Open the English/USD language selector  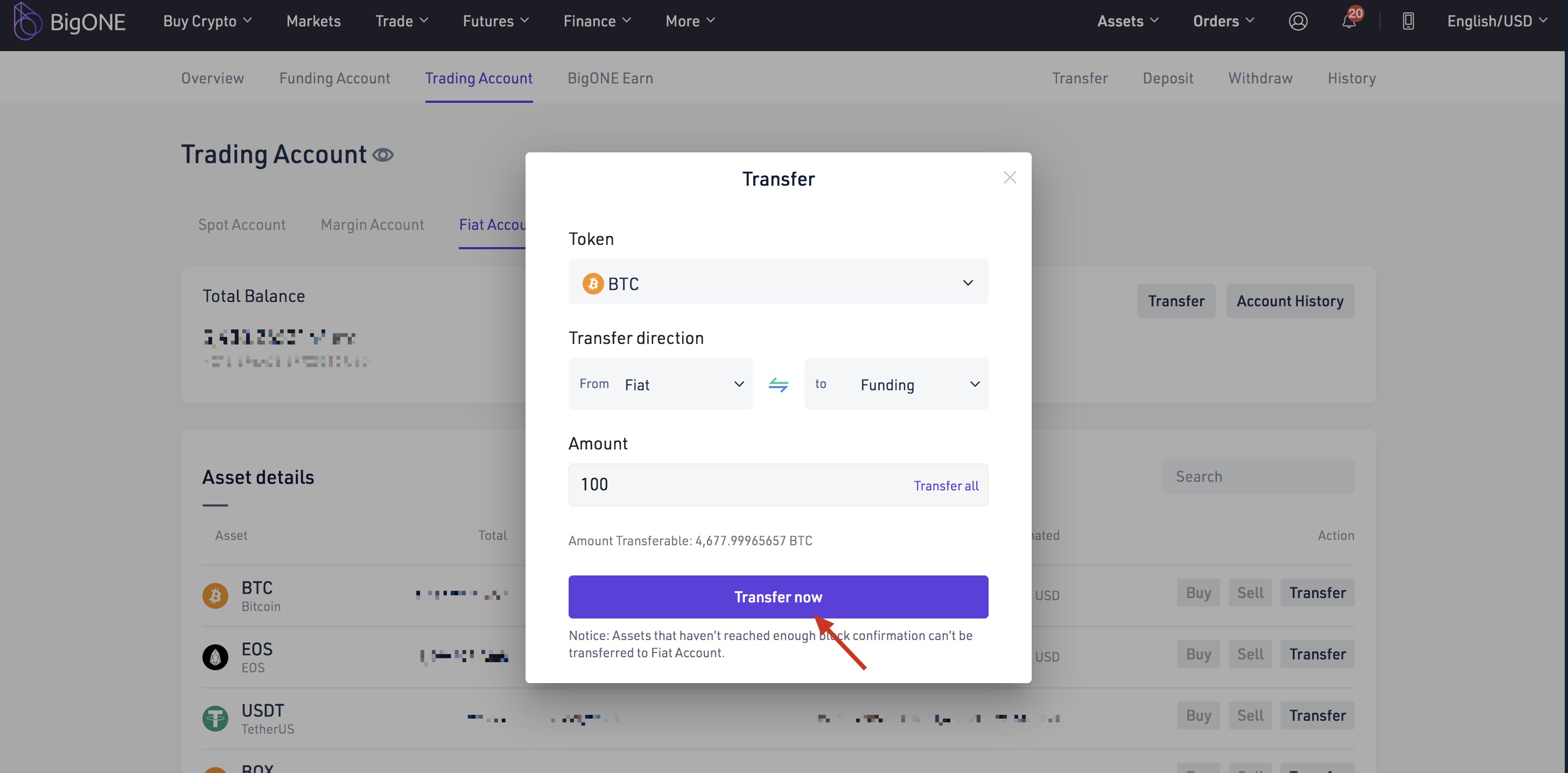(1497, 22)
